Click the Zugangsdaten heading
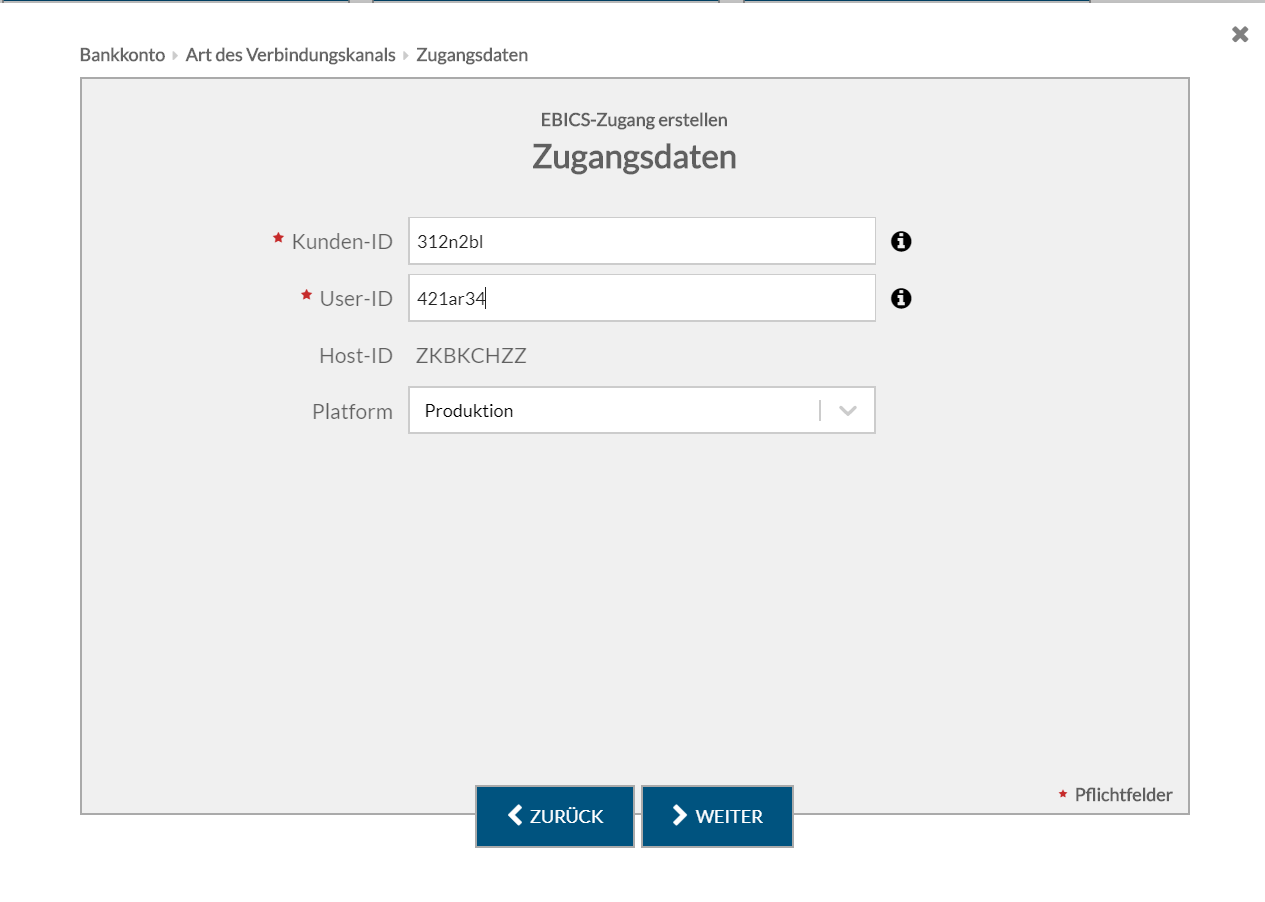Viewport: 1265px width, 902px height. [x=634, y=157]
